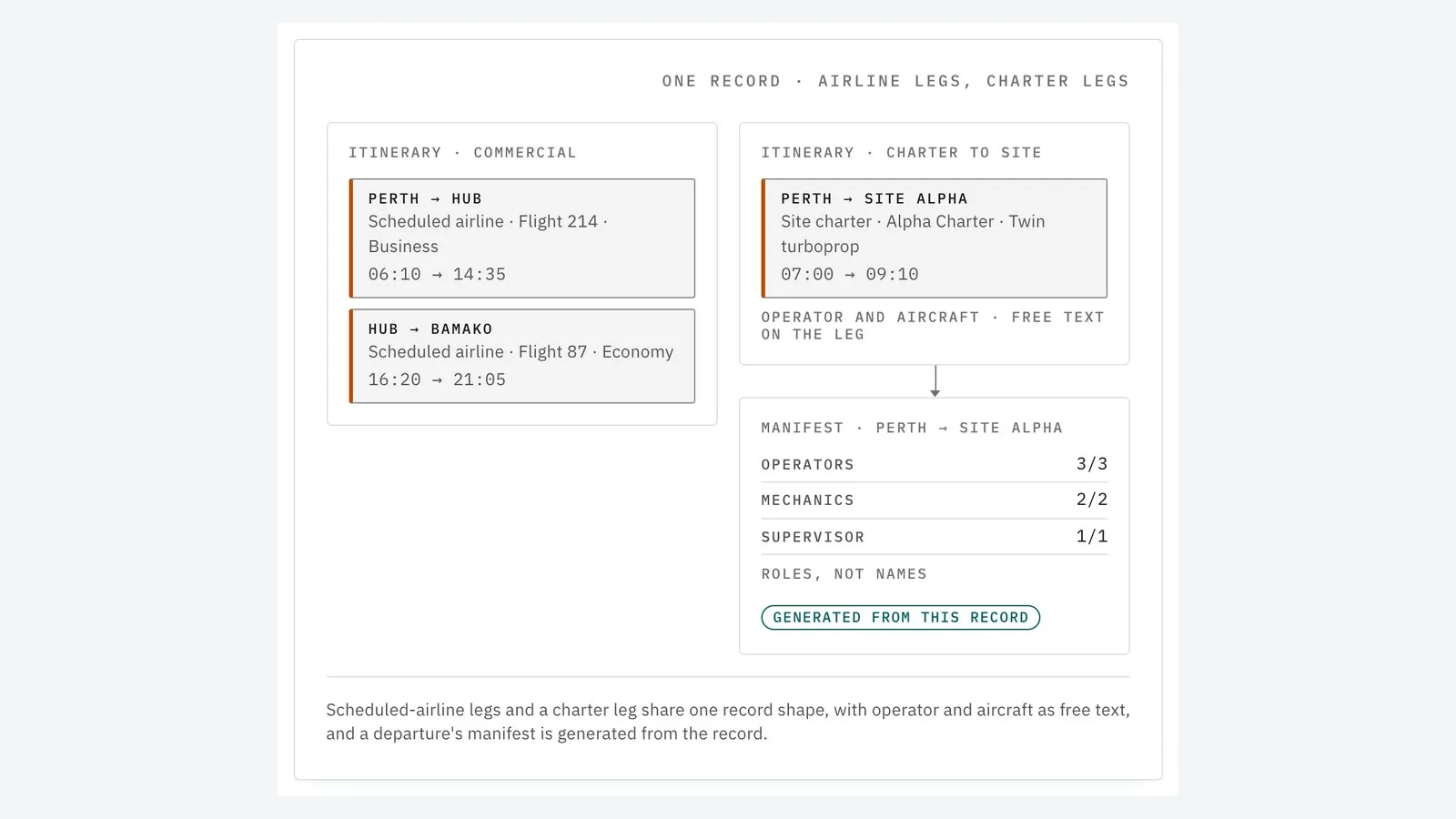Image resolution: width=1456 pixels, height=819 pixels.
Task: Click the time '16:20 → 21:05'
Action: [437, 379]
